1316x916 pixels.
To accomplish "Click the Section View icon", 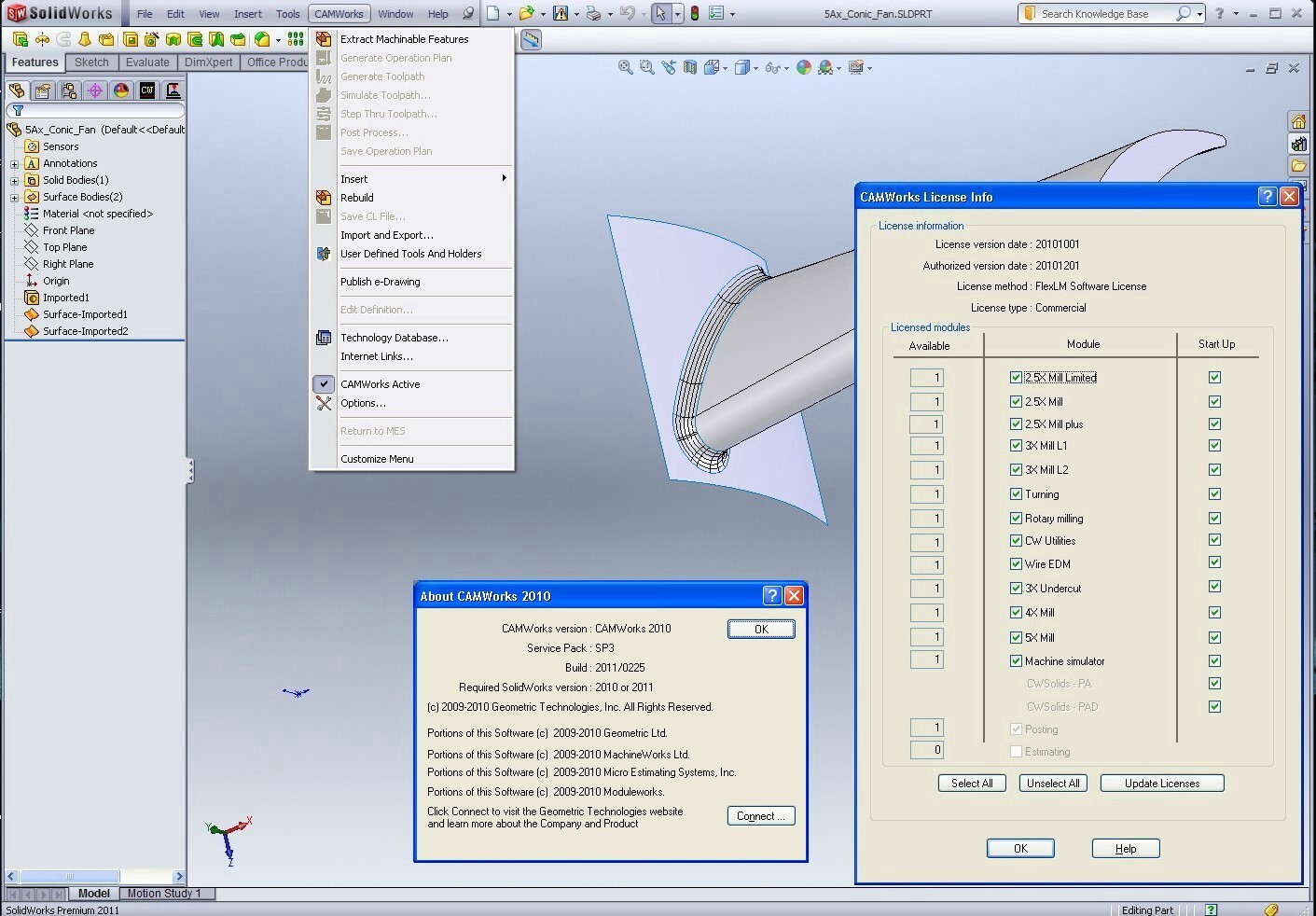I will [690, 67].
